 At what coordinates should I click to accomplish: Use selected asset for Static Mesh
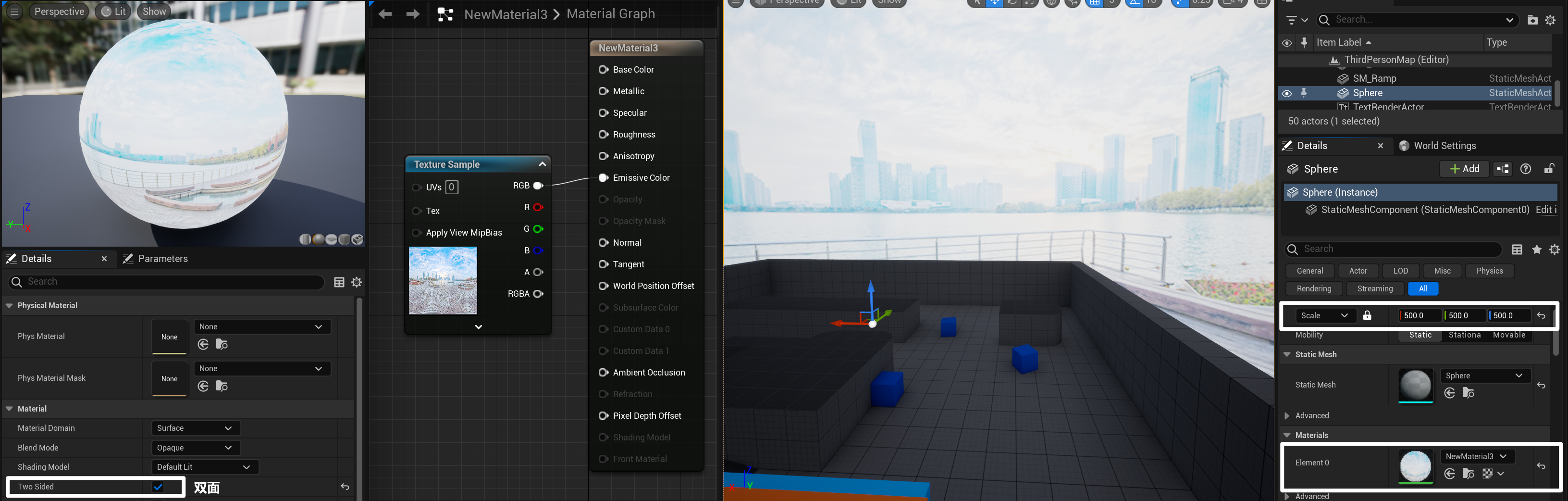1449,393
